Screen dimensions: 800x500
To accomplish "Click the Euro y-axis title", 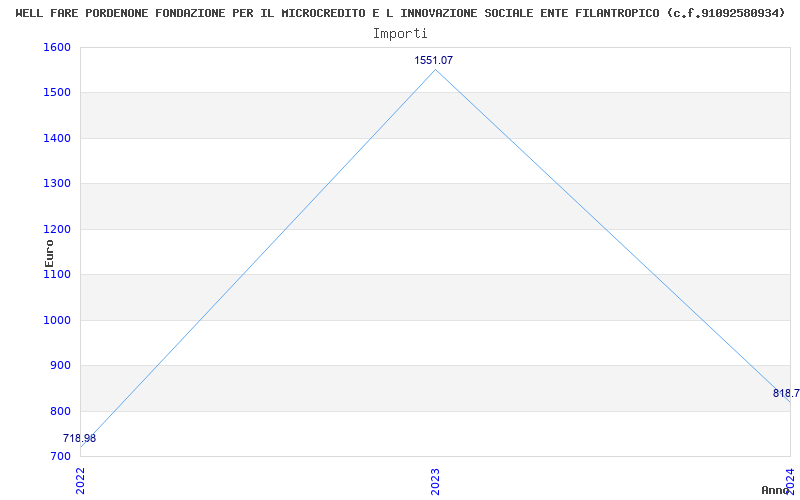I will [49, 253].
